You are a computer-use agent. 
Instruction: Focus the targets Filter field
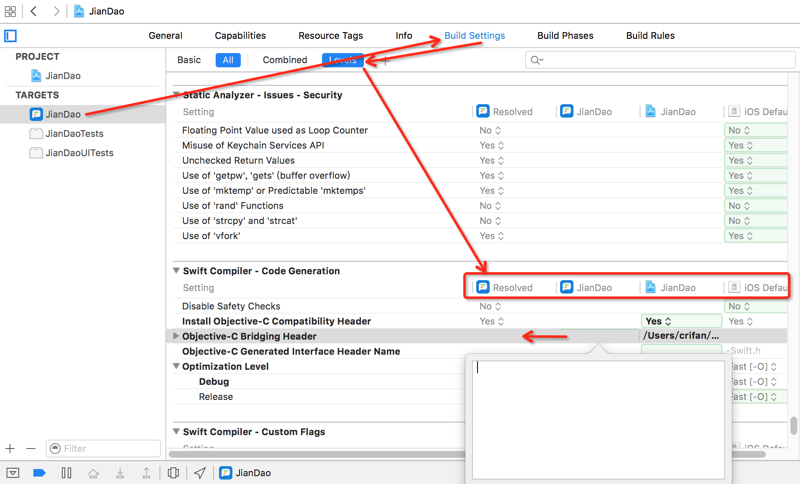104,449
